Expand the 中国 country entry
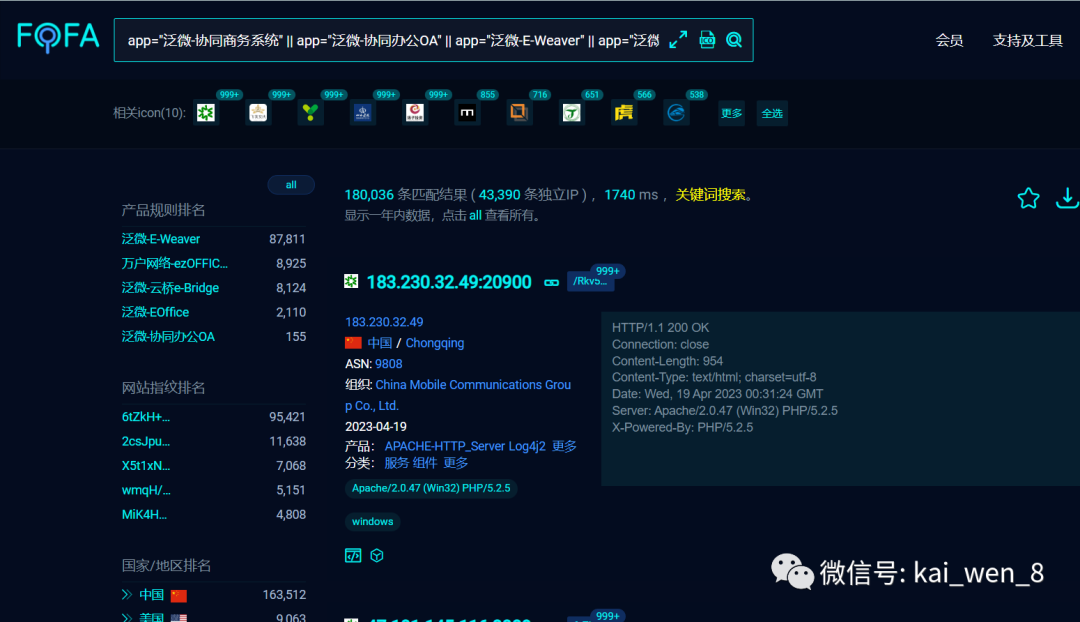 pos(127,594)
